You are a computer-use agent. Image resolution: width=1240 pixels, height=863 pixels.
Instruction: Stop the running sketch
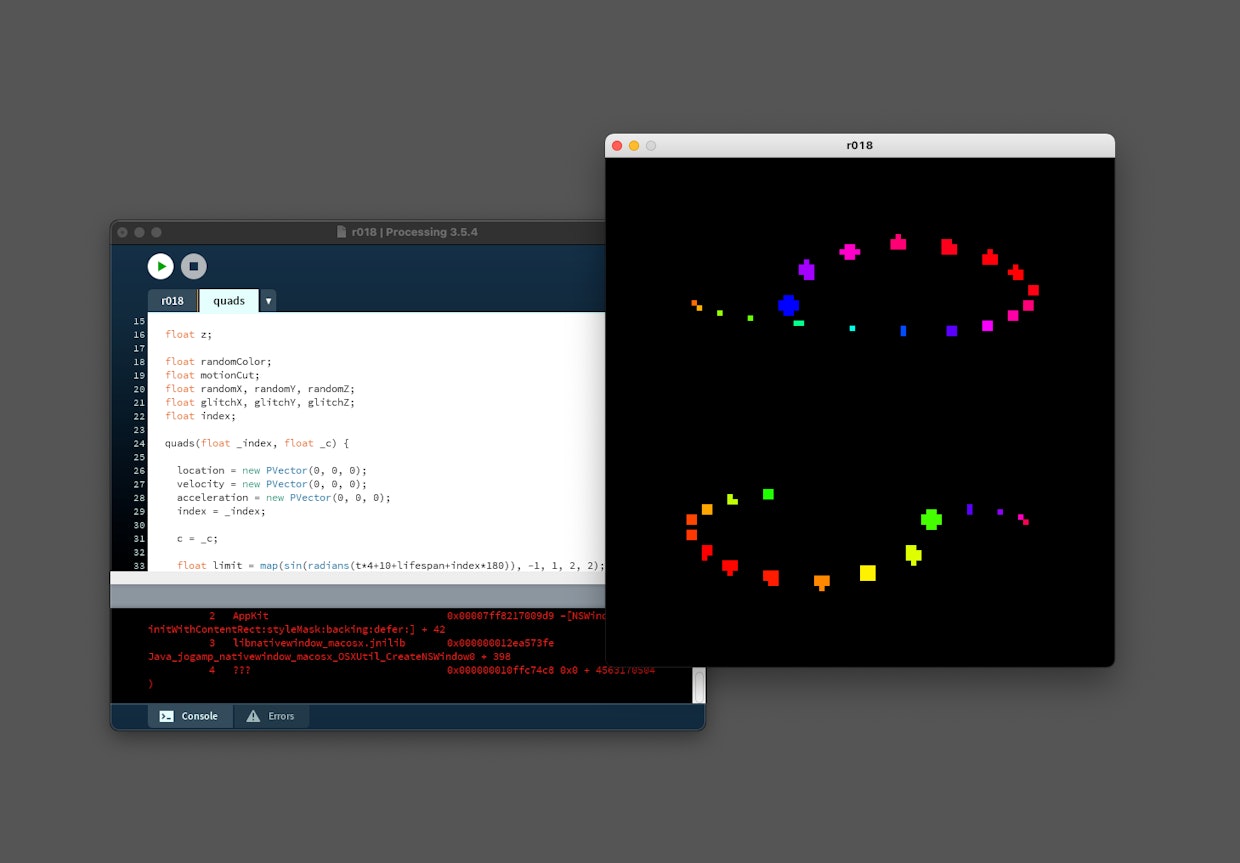(x=194, y=266)
